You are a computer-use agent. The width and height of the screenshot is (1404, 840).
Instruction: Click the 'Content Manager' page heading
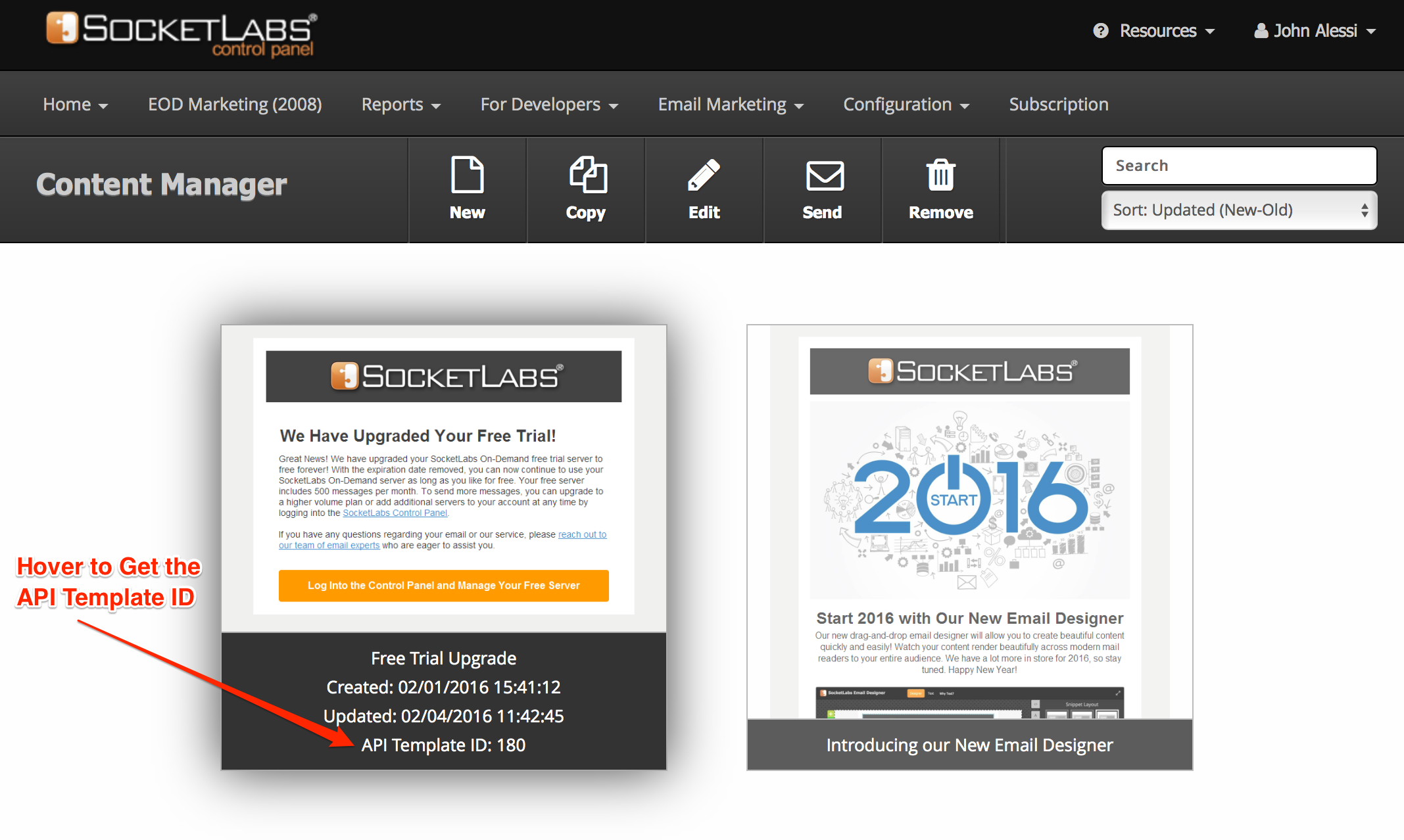(162, 185)
